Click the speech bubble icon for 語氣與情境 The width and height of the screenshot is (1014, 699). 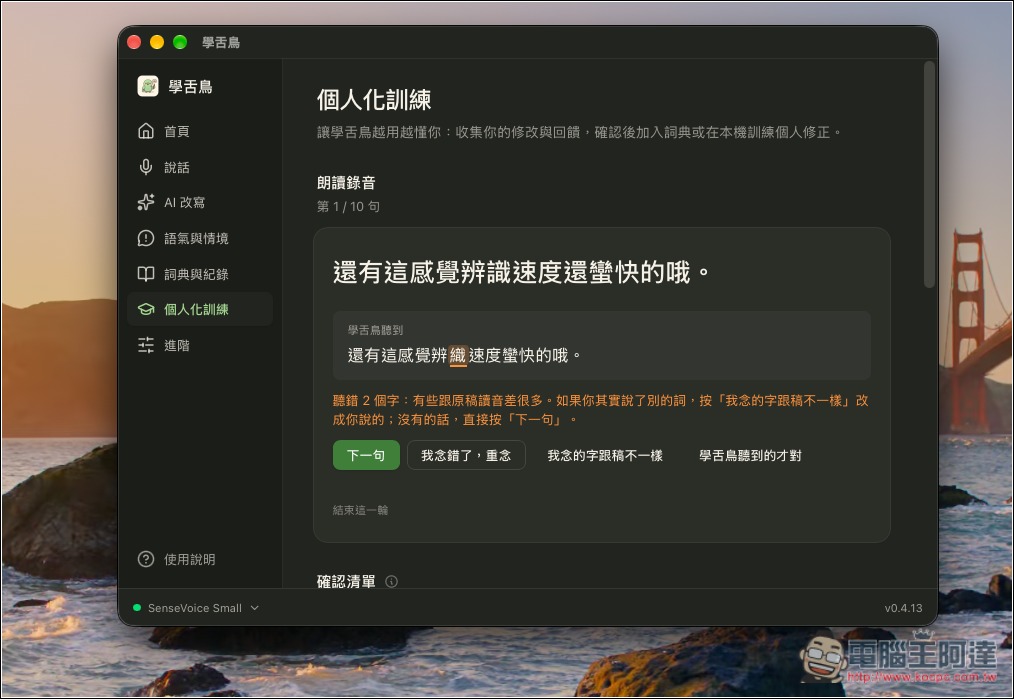coord(146,238)
